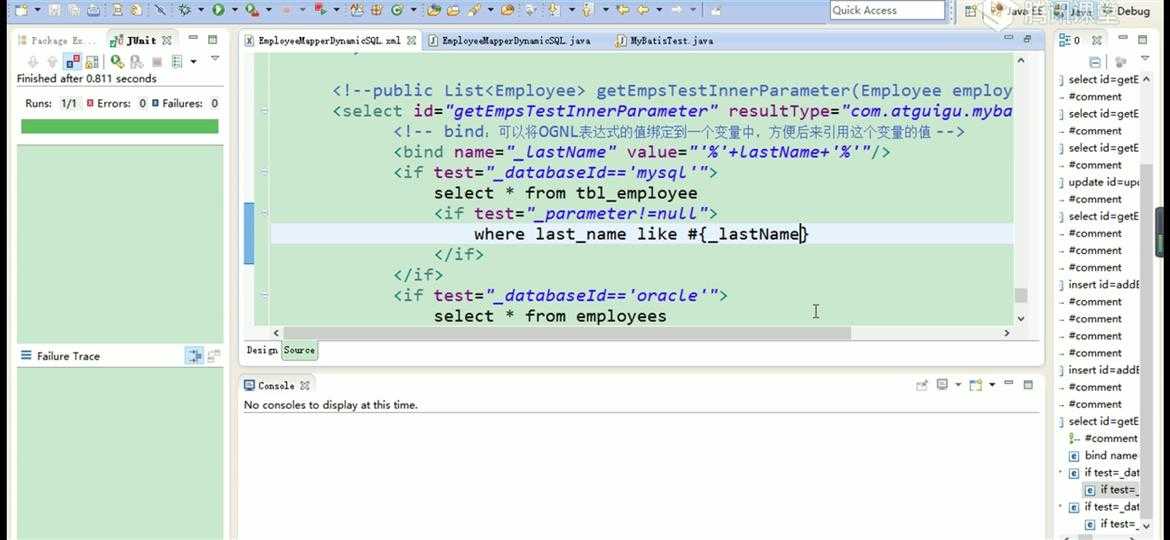
Task: Click the Debug bug toolbar icon
Action: (185, 10)
